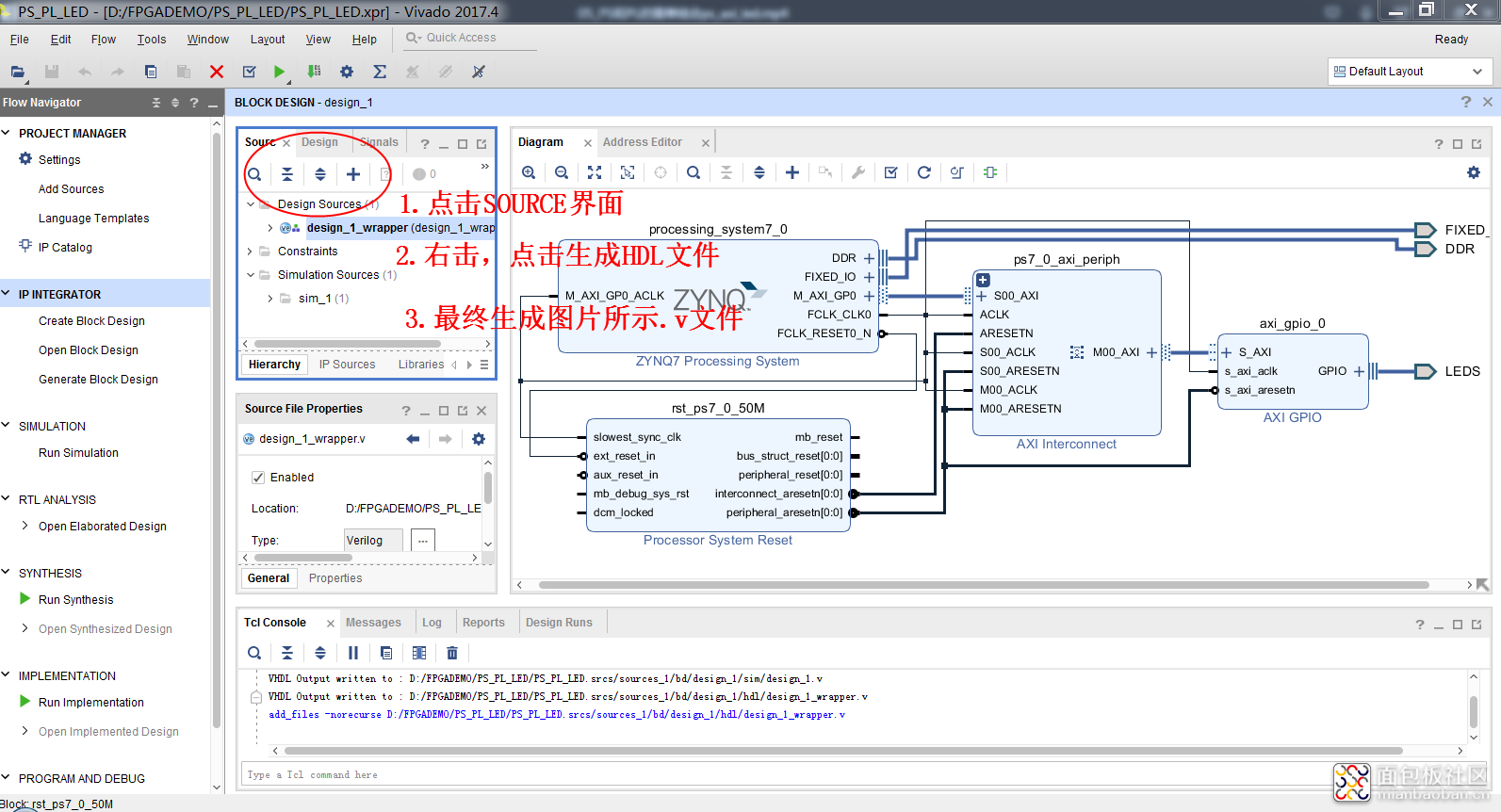Click back arrow in Source File Properties
Screen dimensions: 1501x812
[413, 439]
